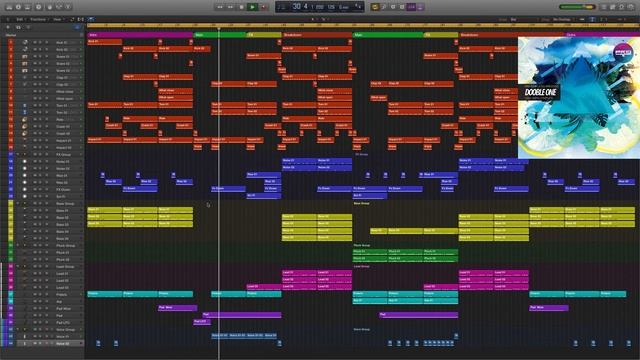This screenshot has height=360, width=640.
Task: Select the Polaris track name
Action: pyautogui.click(x=62, y=295)
